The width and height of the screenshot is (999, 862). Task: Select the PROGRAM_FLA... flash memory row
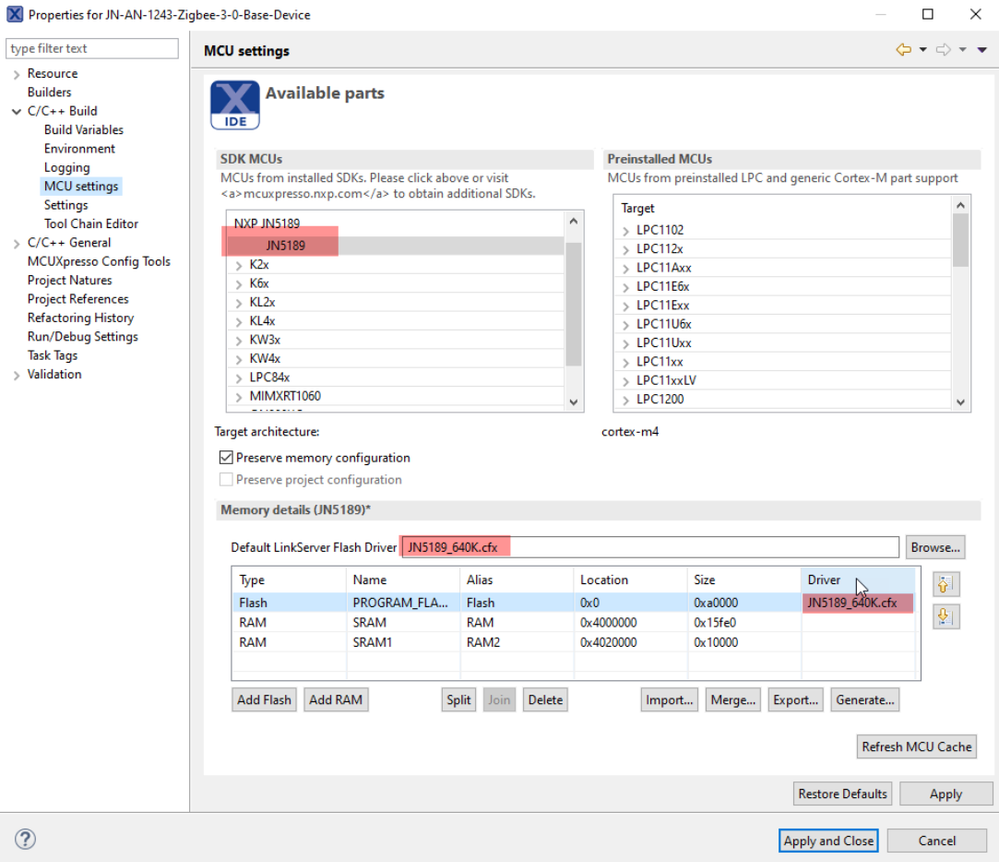(573, 602)
